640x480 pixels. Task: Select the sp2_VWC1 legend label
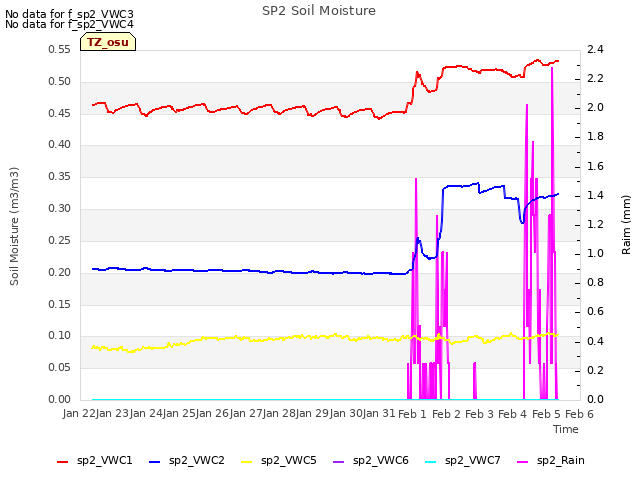[104, 461]
